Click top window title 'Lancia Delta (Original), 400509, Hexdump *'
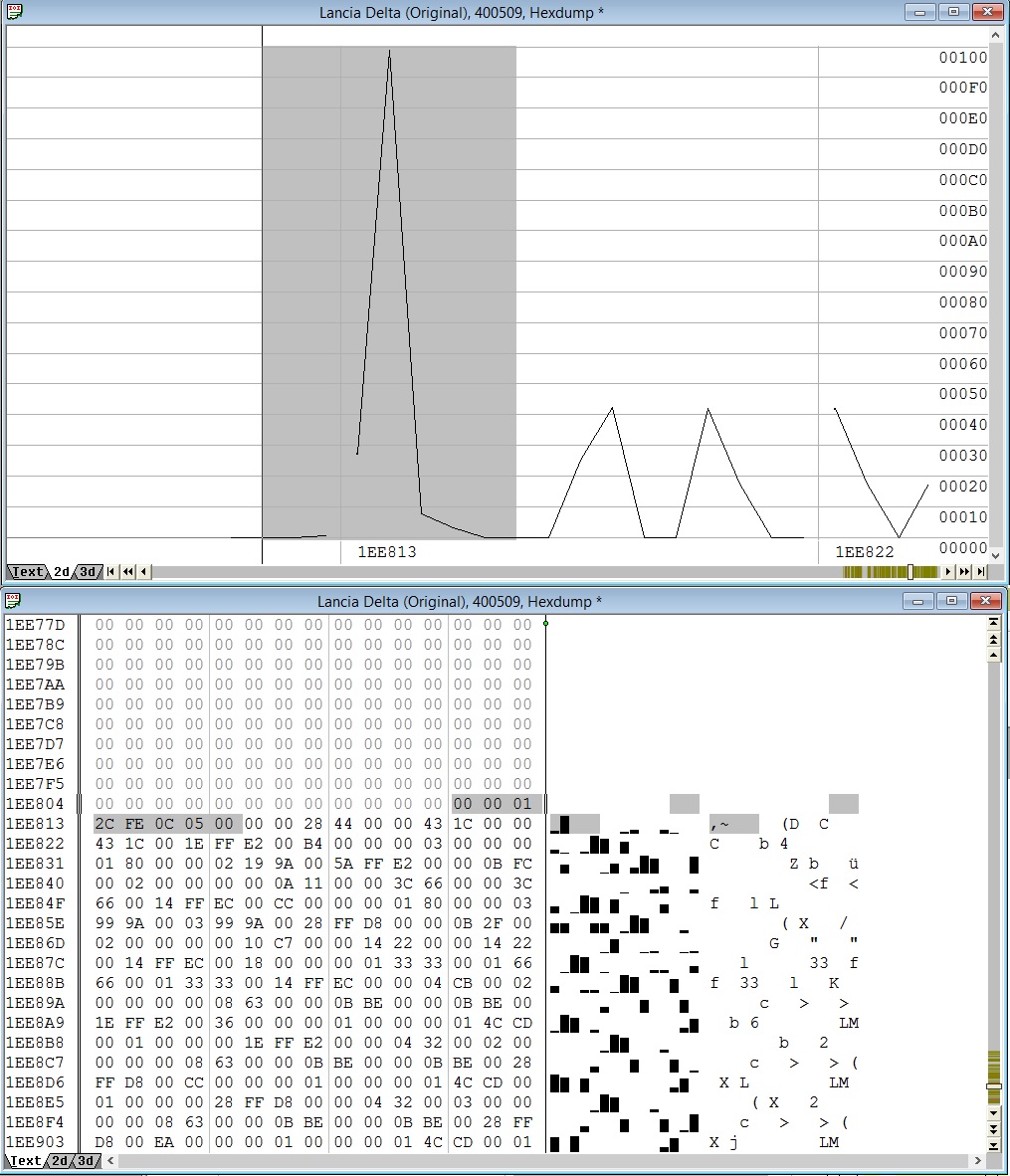The height and width of the screenshot is (1176, 1010). tap(462, 13)
